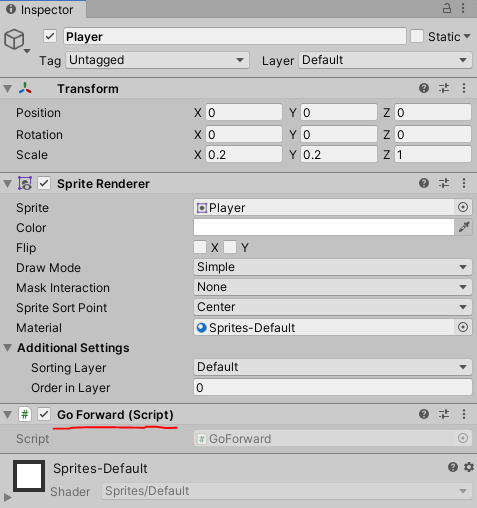Screen dimensions: 477x508
Task: Click the Inspector lock icon
Action: (447, 8)
